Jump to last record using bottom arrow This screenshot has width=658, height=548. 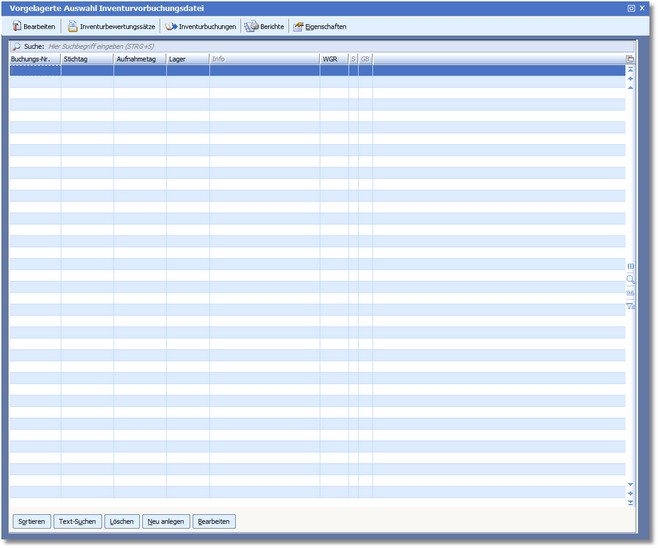630,502
